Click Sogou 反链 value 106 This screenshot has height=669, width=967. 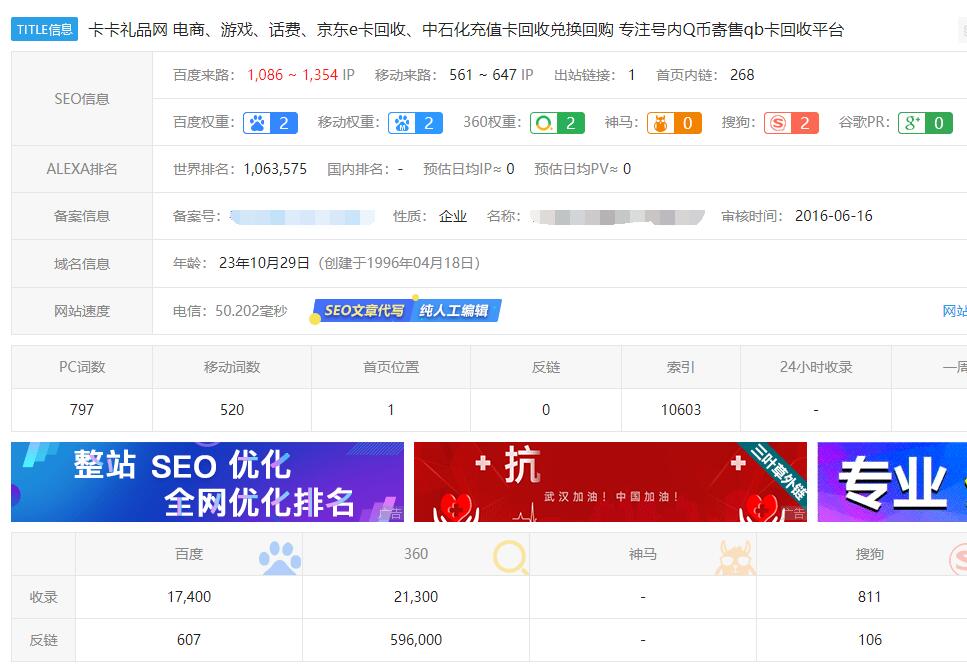(870, 640)
